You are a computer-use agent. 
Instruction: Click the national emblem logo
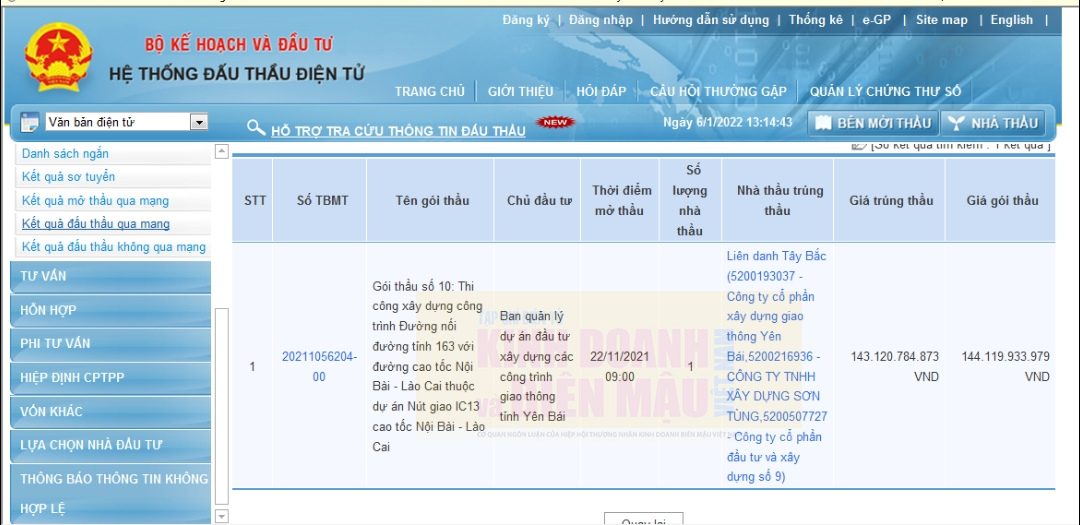[58, 58]
